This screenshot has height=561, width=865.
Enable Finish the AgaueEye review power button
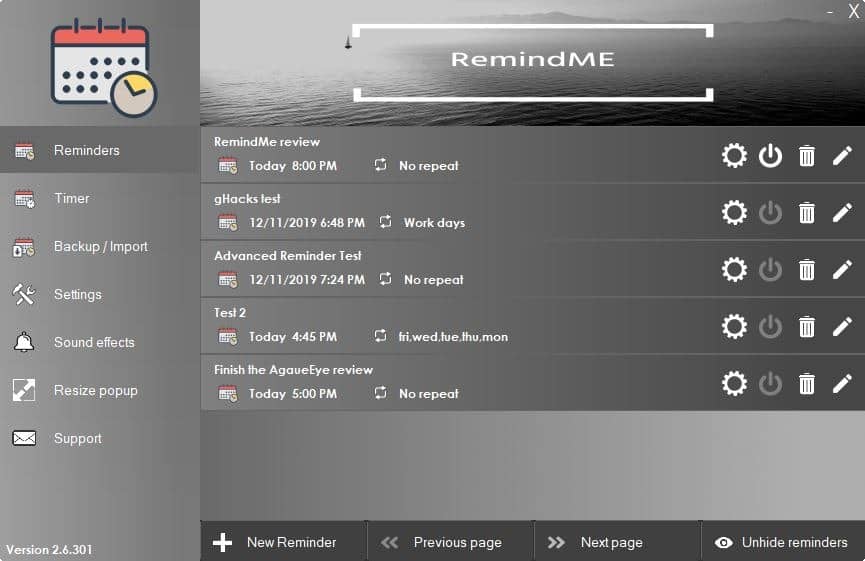point(770,383)
